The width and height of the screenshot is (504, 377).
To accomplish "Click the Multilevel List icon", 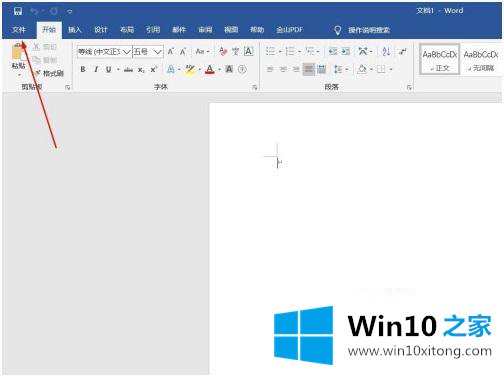I will click(310, 51).
